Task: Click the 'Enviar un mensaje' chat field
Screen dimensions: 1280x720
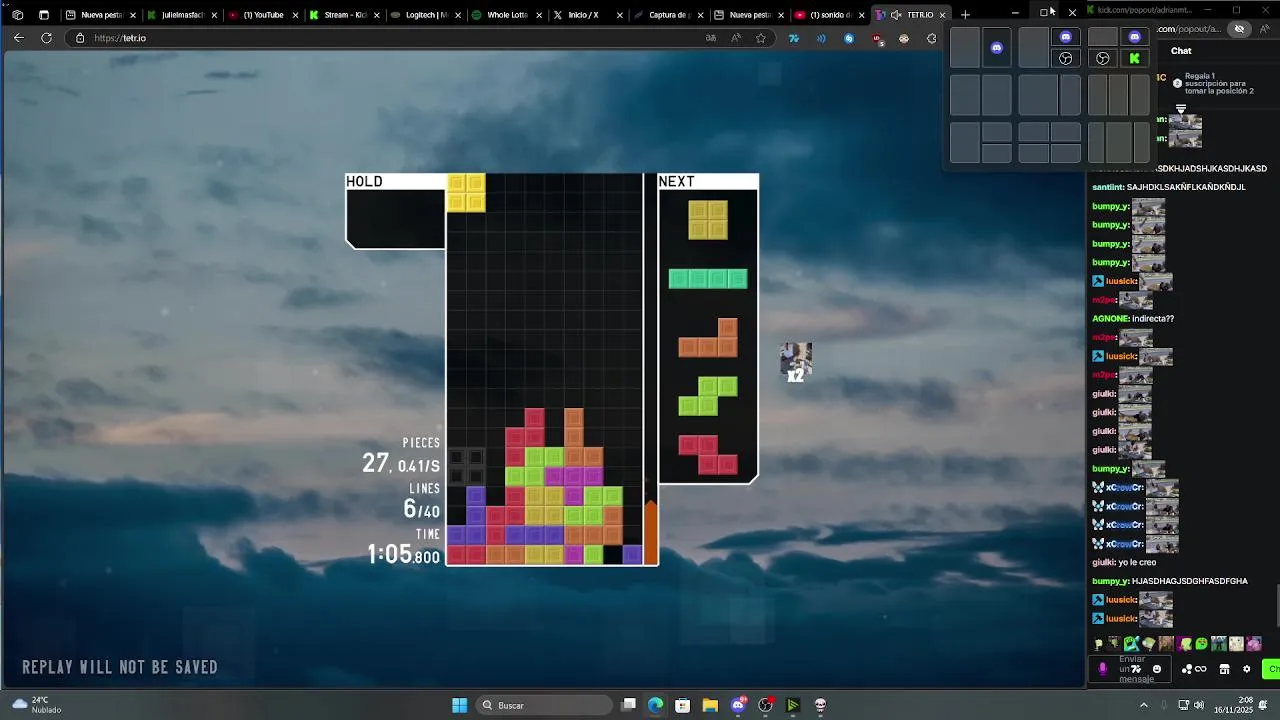Action: coord(1132,670)
